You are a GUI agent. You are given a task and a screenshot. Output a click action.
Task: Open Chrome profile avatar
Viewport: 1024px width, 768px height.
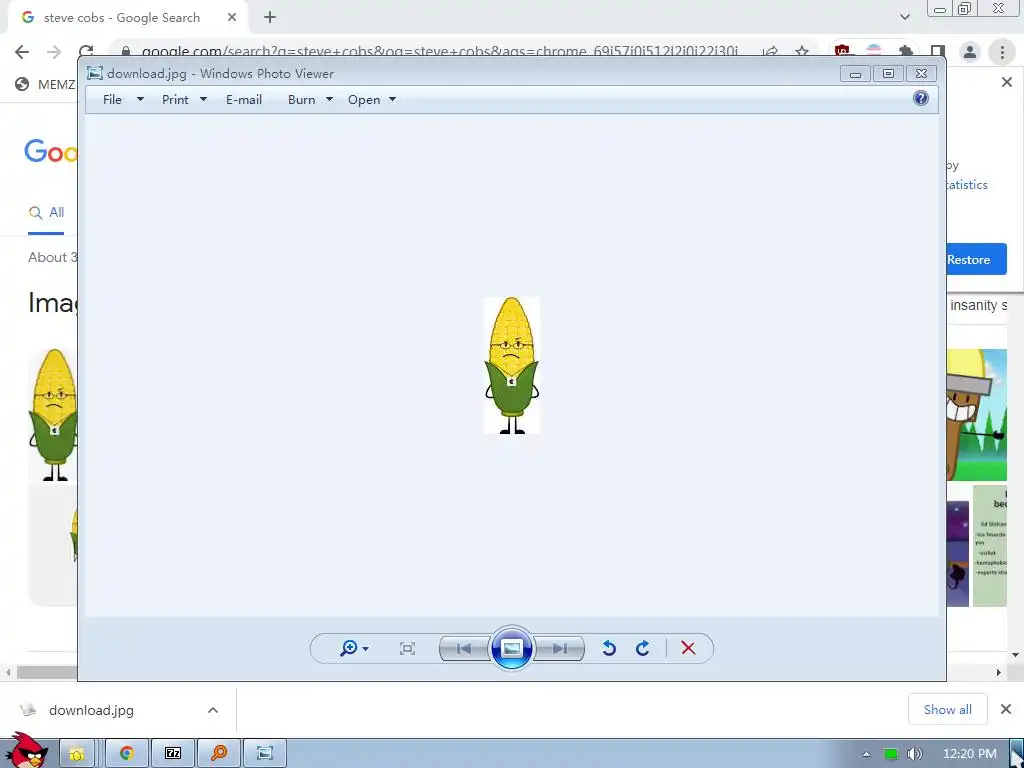(970, 52)
